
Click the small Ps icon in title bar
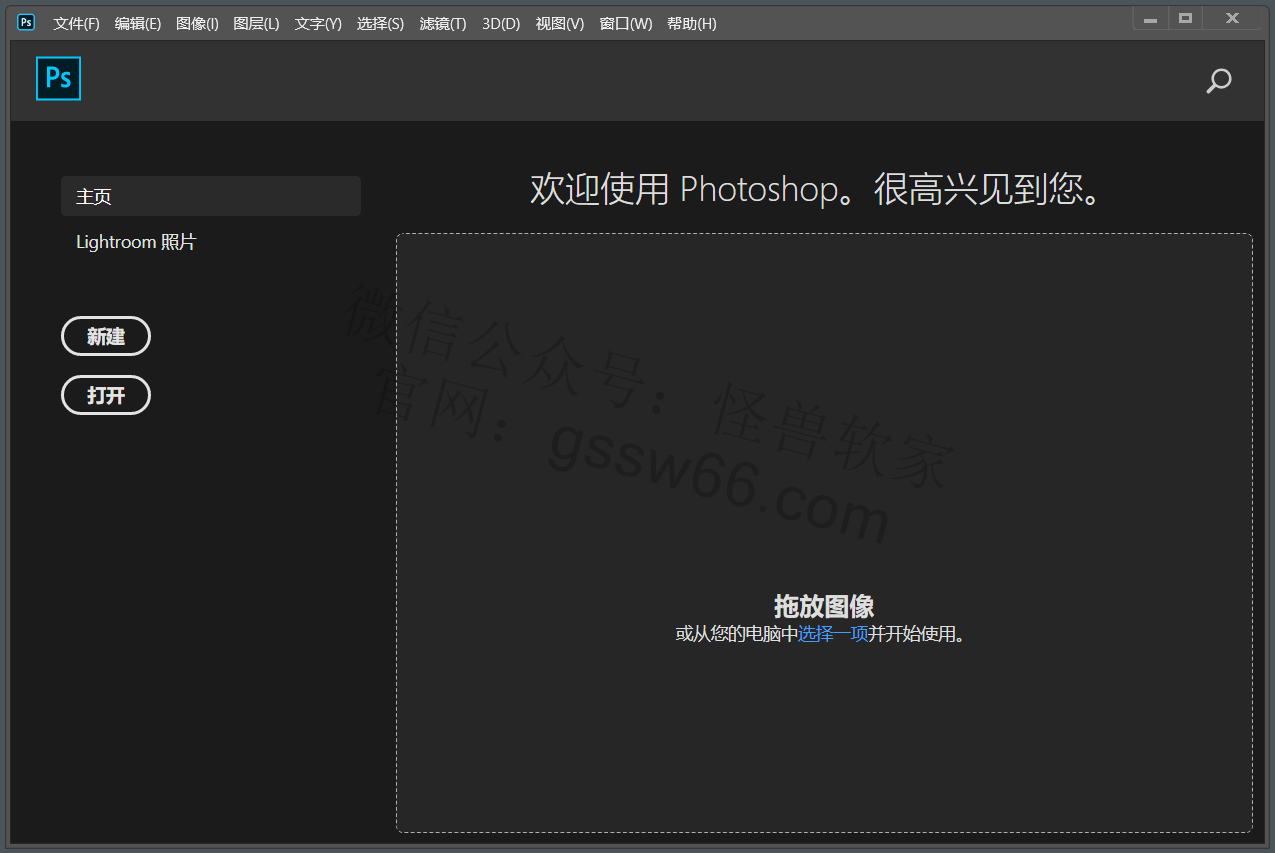click(x=26, y=22)
